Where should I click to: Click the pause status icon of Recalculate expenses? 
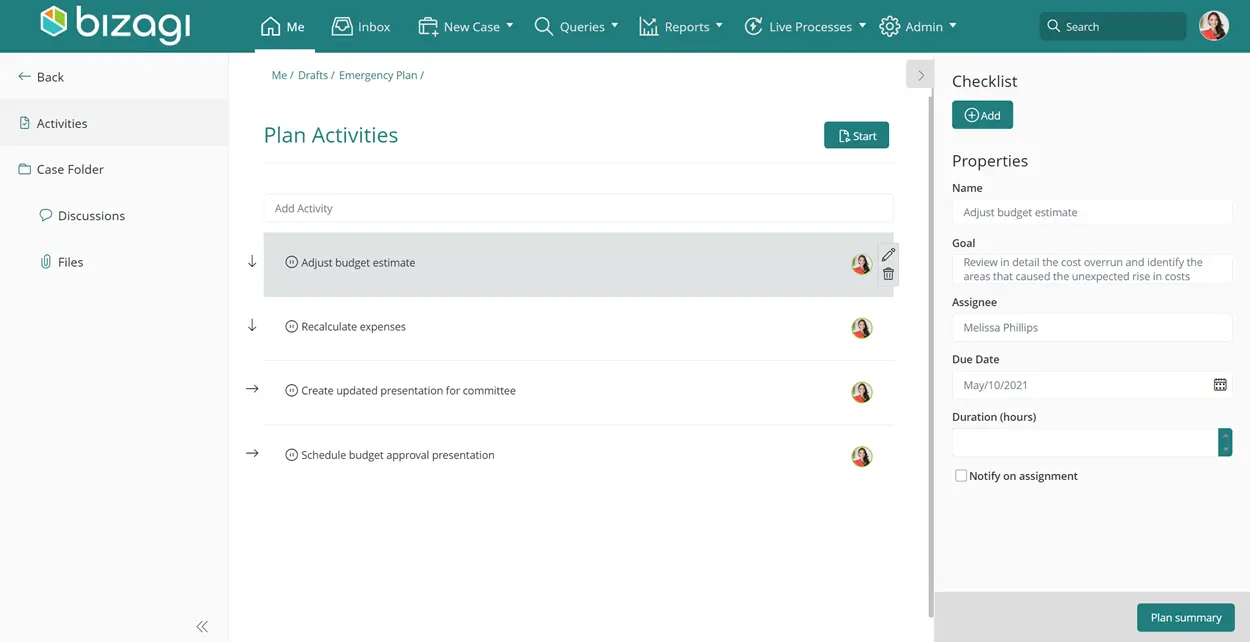(292, 326)
